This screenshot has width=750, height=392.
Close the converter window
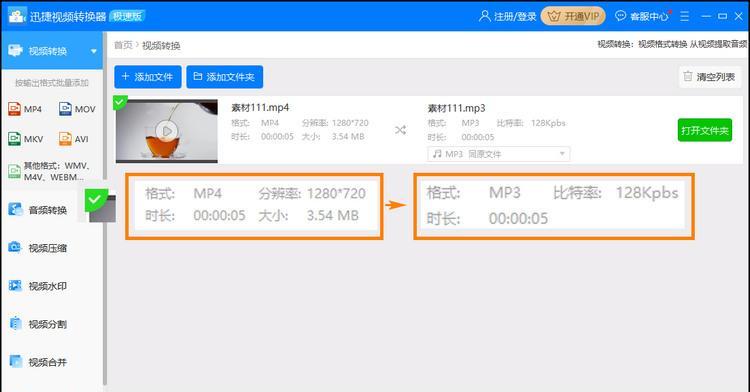(739, 16)
